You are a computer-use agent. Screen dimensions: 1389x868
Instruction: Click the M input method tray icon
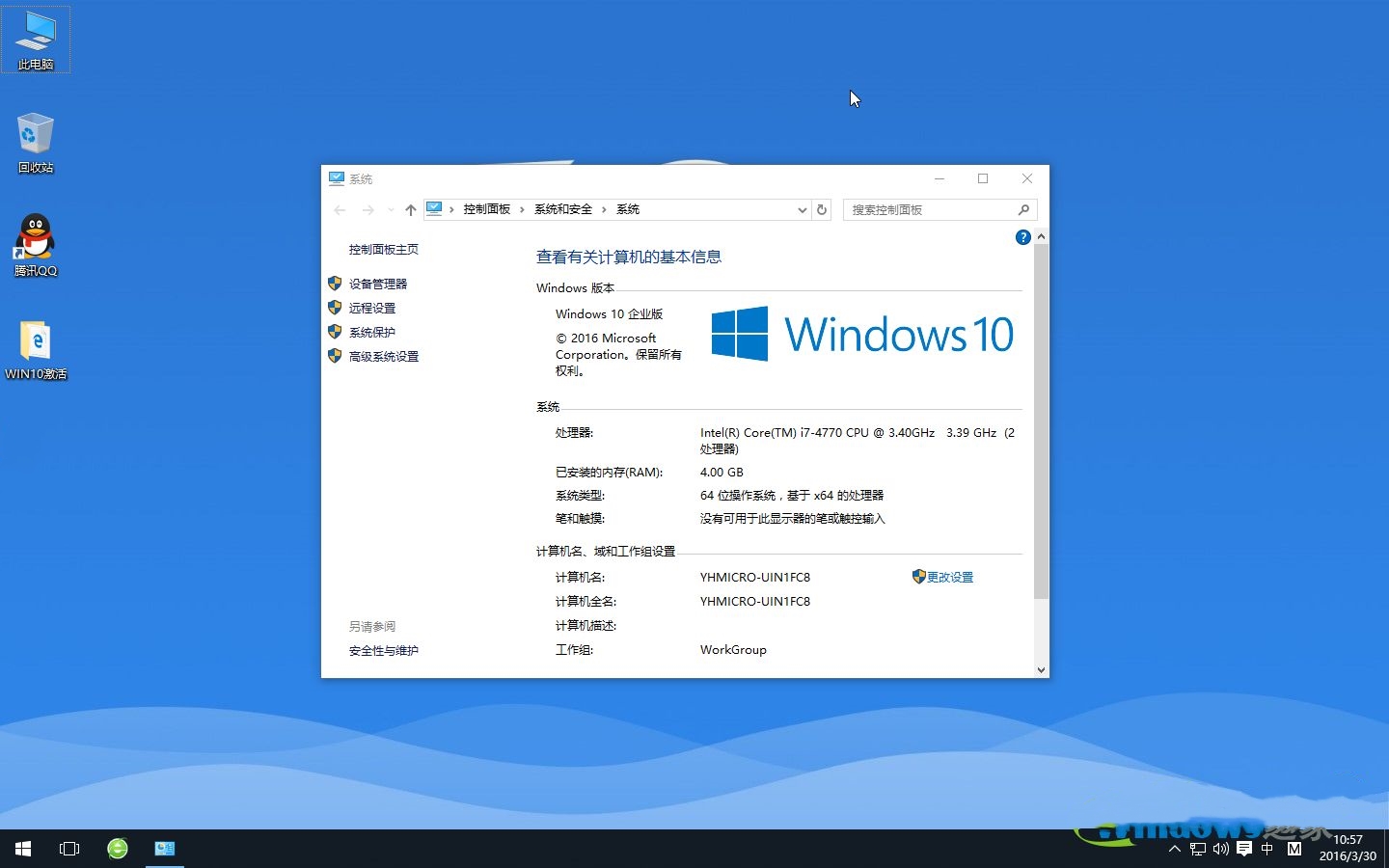click(x=1294, y=849)
